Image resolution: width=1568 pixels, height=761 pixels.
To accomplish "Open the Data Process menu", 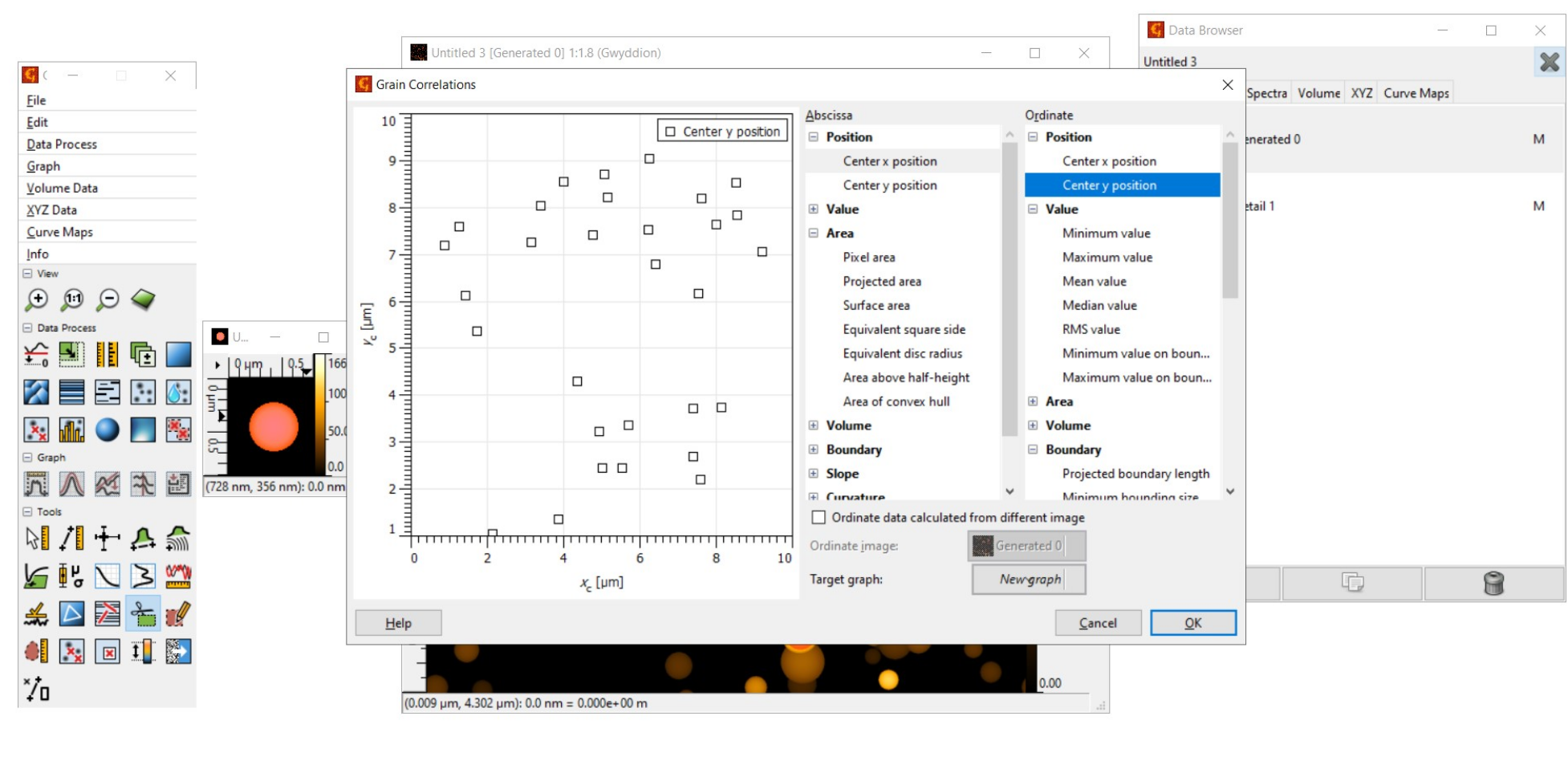I will click(x=62, y=144).
